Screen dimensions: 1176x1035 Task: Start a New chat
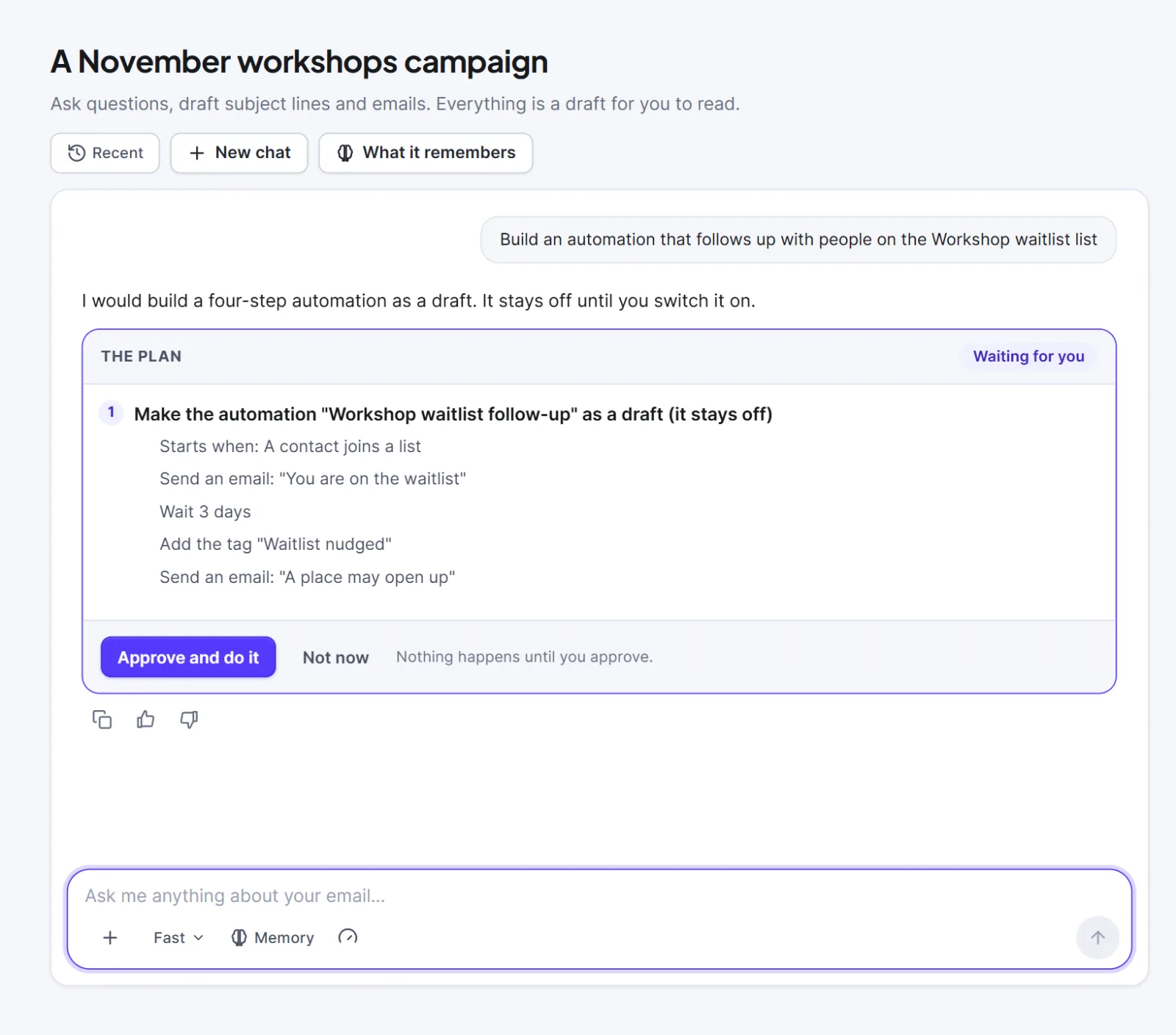click(x=240, y=153)
